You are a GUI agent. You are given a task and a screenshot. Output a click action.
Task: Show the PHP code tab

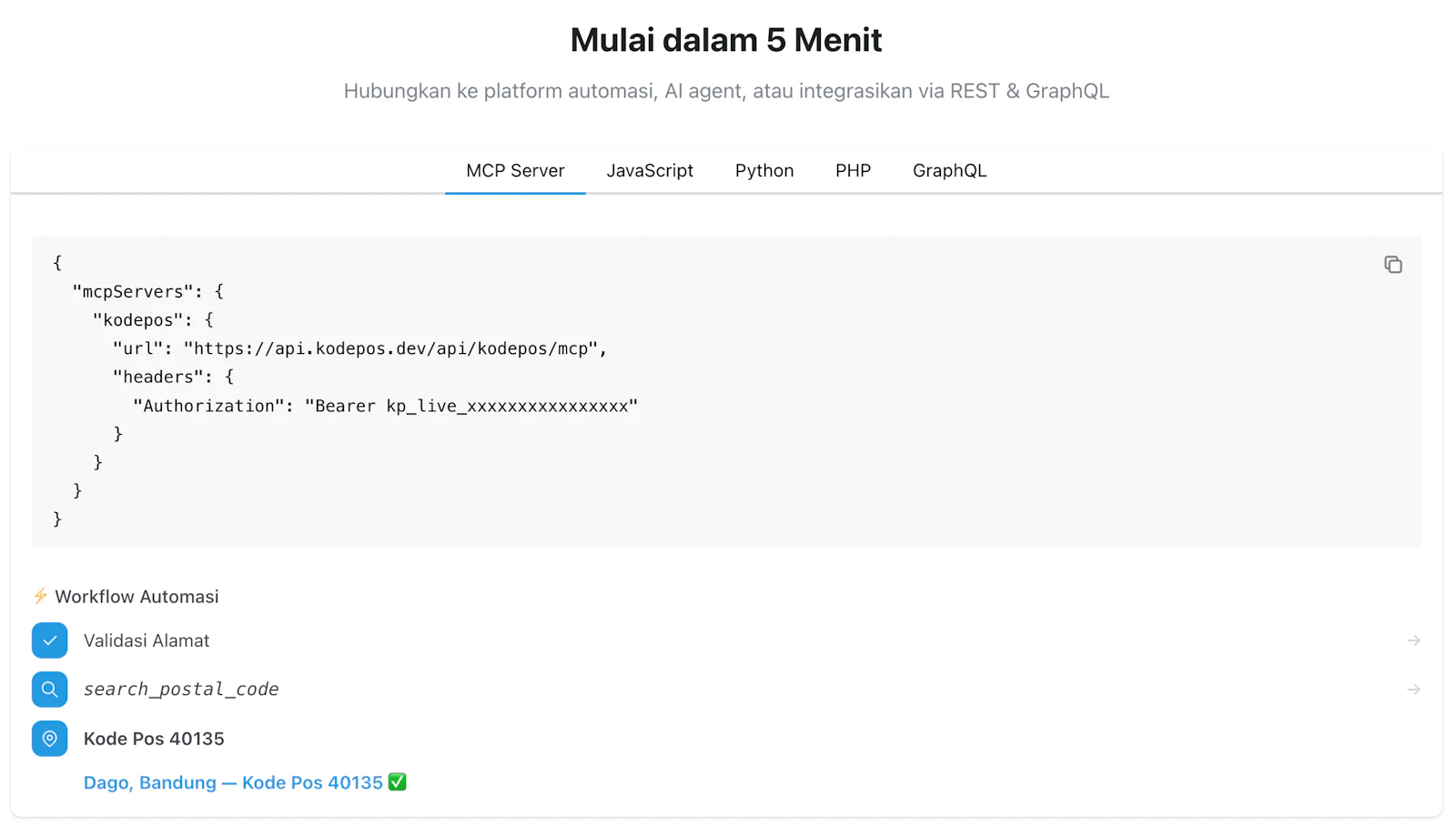853,171
